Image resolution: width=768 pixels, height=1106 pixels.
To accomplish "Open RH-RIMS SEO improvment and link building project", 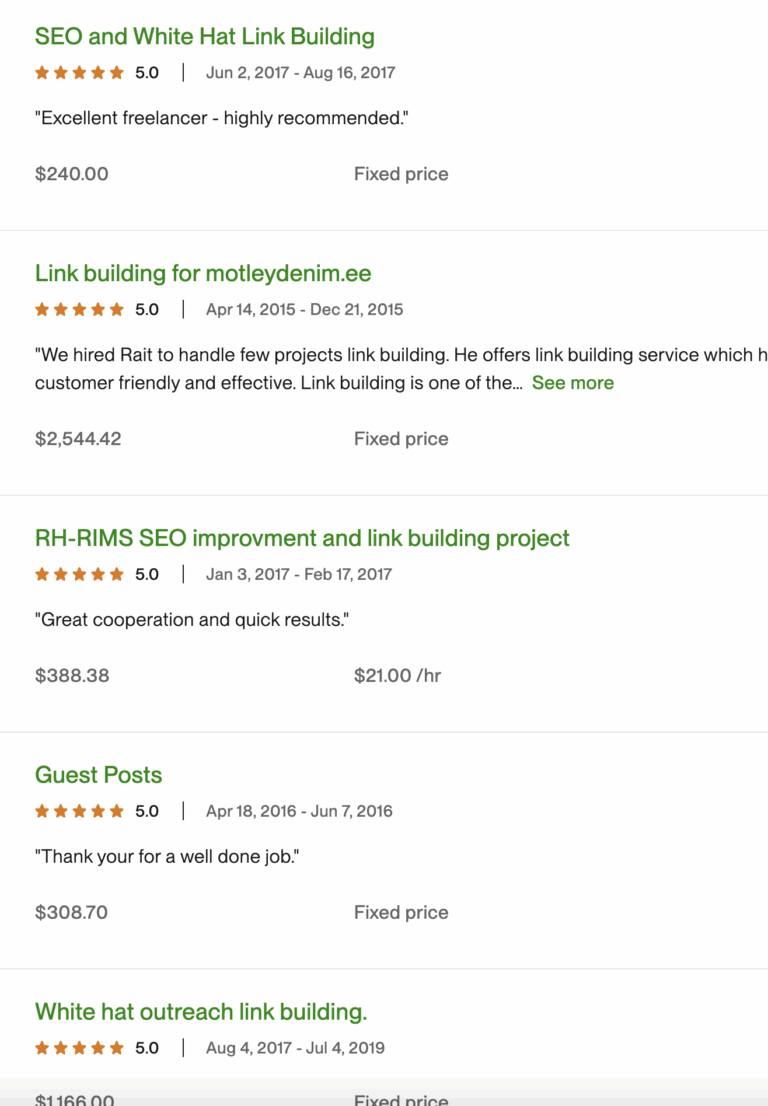I will point(302,538).
